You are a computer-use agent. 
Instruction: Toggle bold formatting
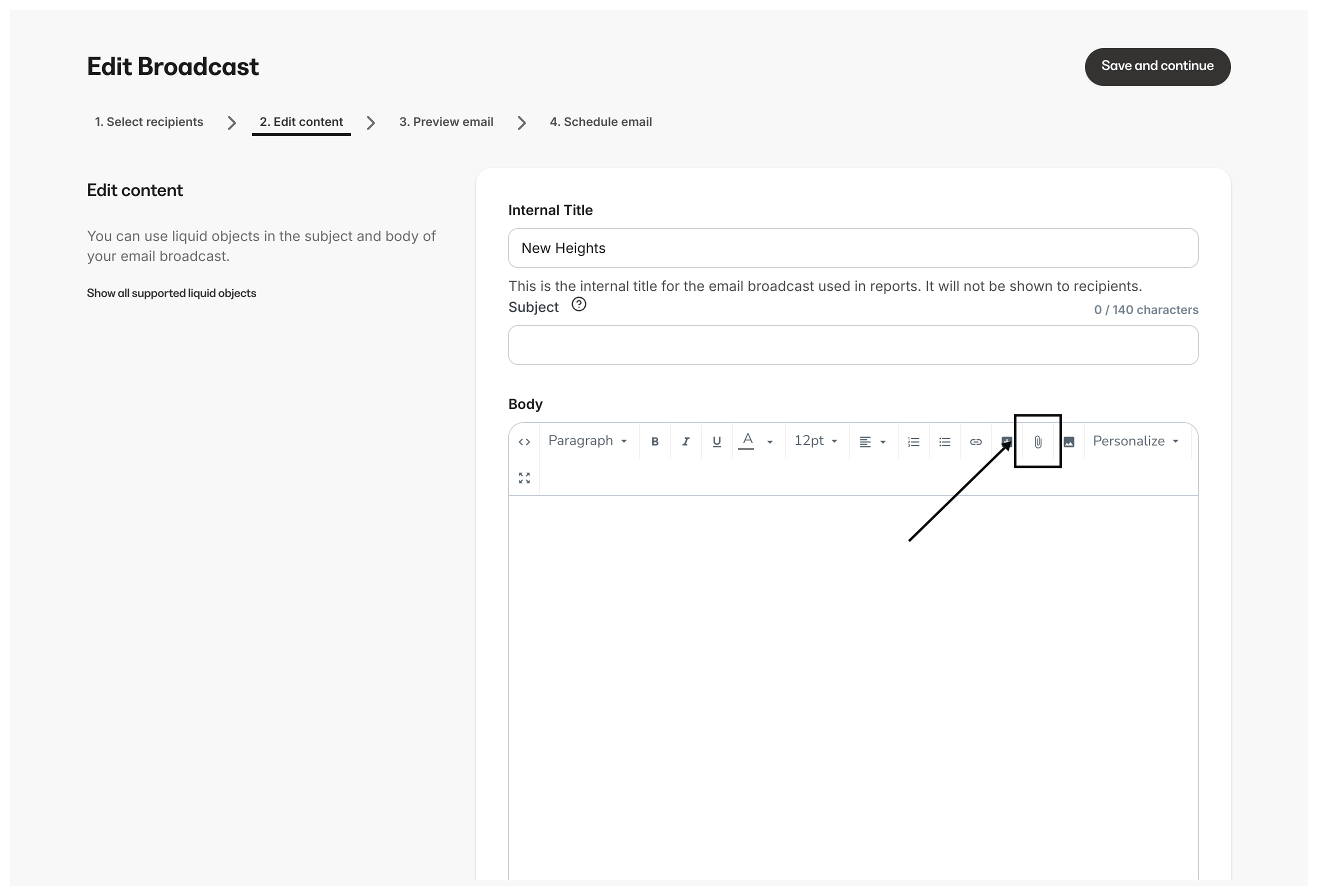click(654, 442)
